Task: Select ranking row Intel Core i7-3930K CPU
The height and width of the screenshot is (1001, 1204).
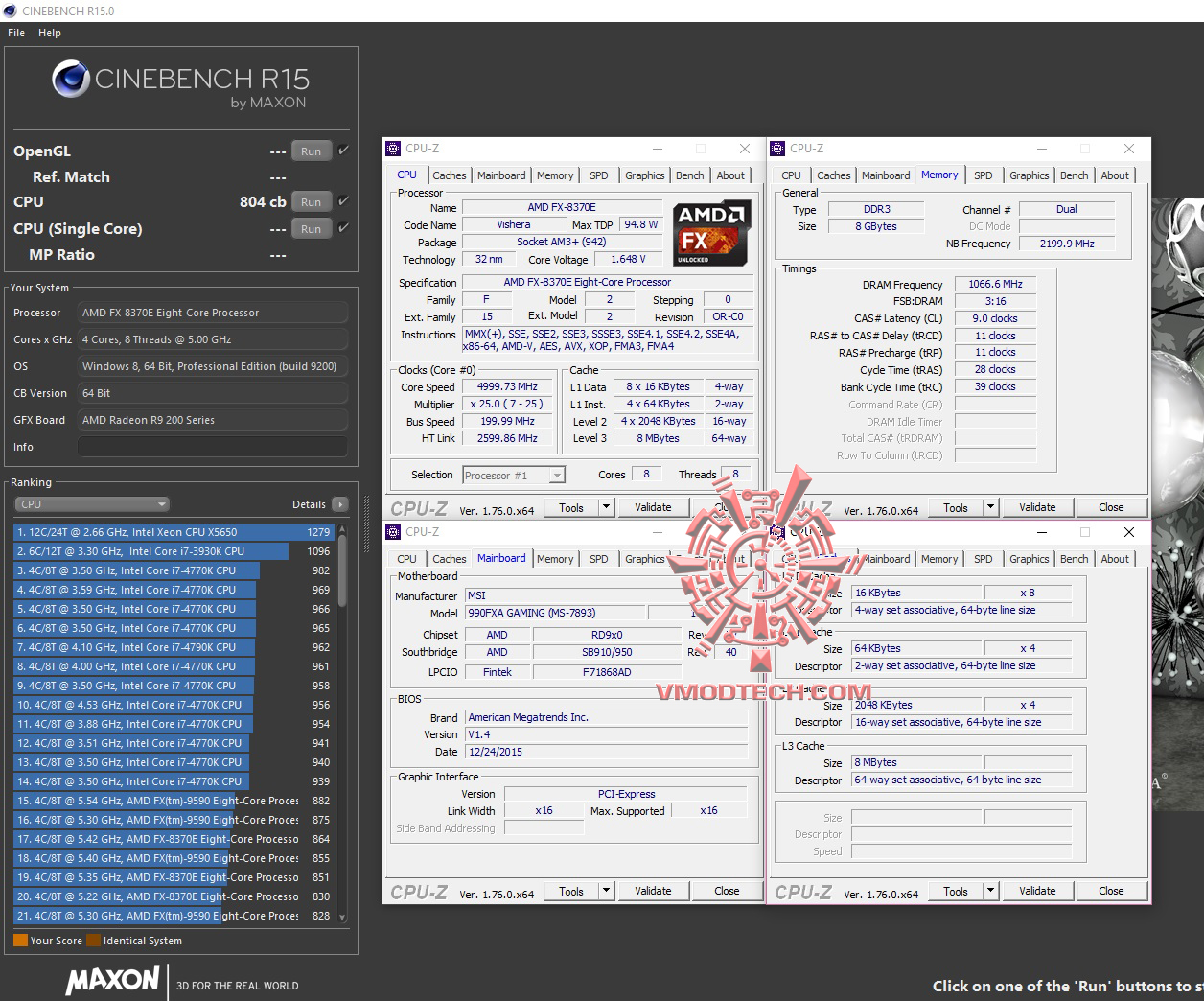Action: 174,551
